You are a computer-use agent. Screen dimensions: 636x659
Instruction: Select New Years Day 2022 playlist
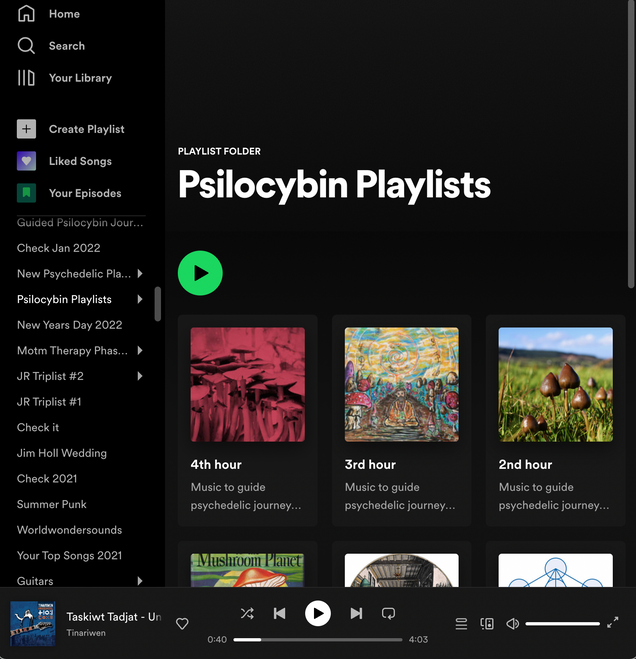pos(69,325)
